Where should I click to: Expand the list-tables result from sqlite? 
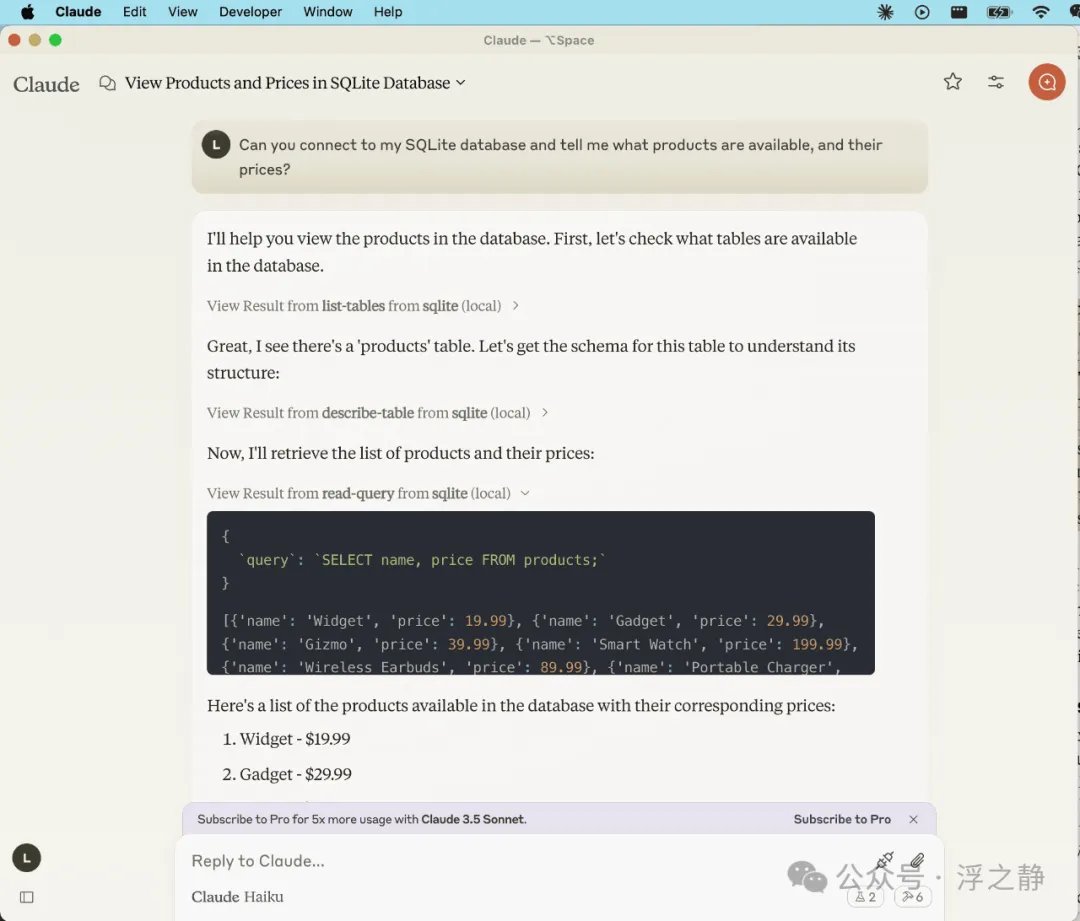[x=362, y=306]
